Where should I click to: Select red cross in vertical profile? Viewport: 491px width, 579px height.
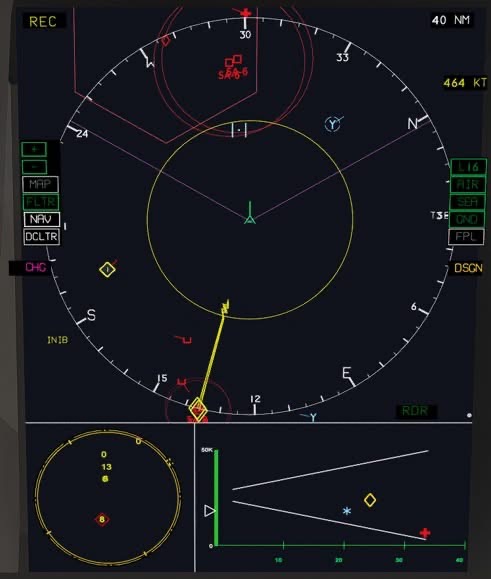425,533
